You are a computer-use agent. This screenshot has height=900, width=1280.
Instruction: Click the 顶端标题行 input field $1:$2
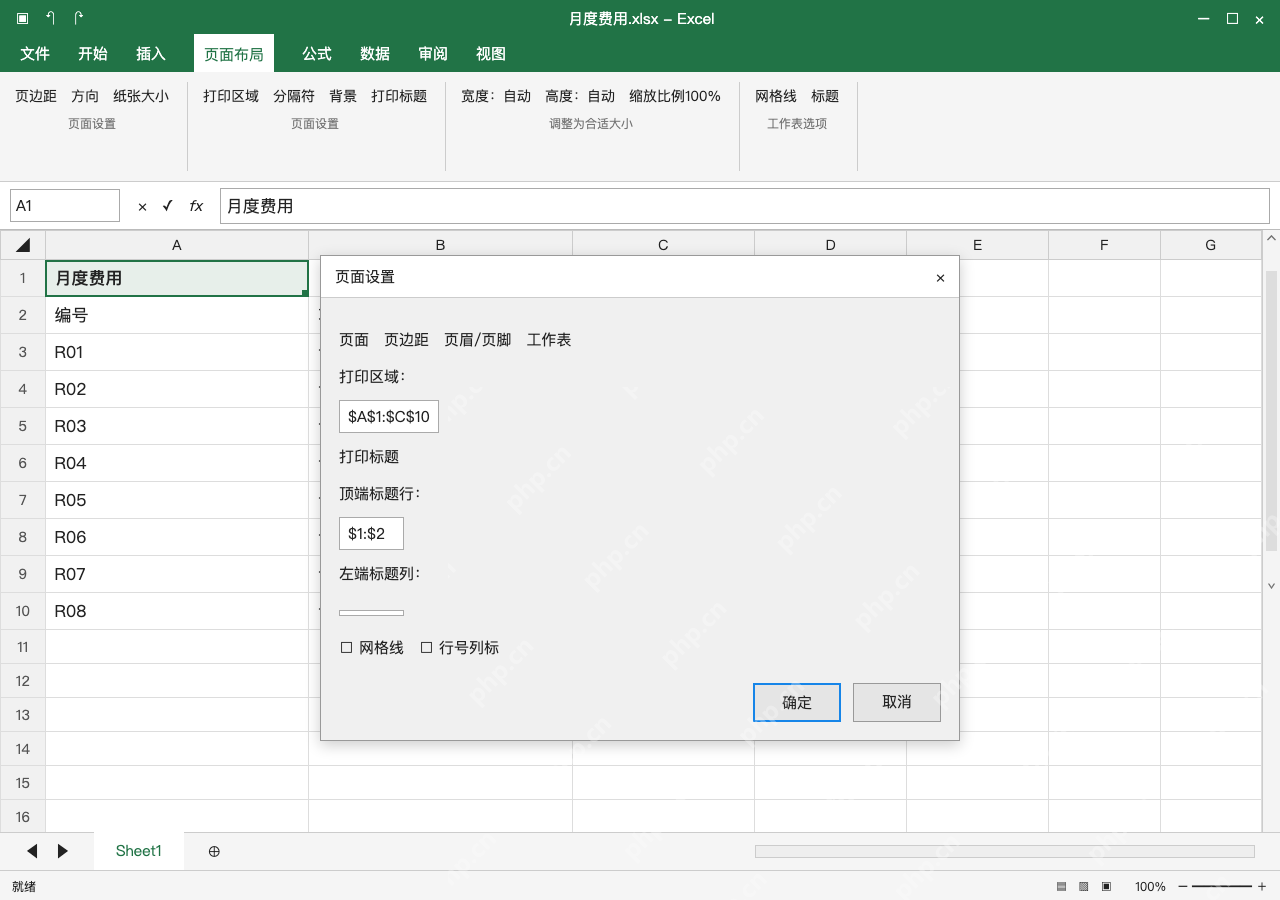coord(372,533)
